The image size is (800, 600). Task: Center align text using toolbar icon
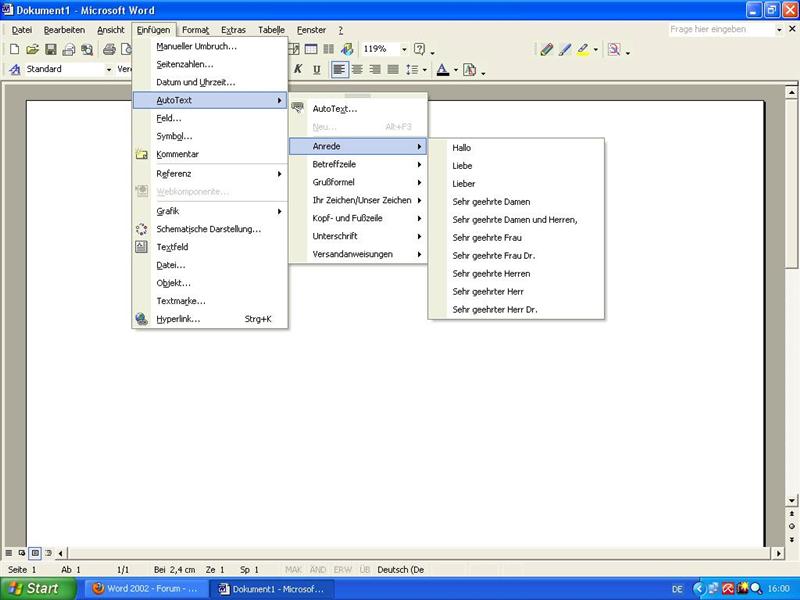357,70
